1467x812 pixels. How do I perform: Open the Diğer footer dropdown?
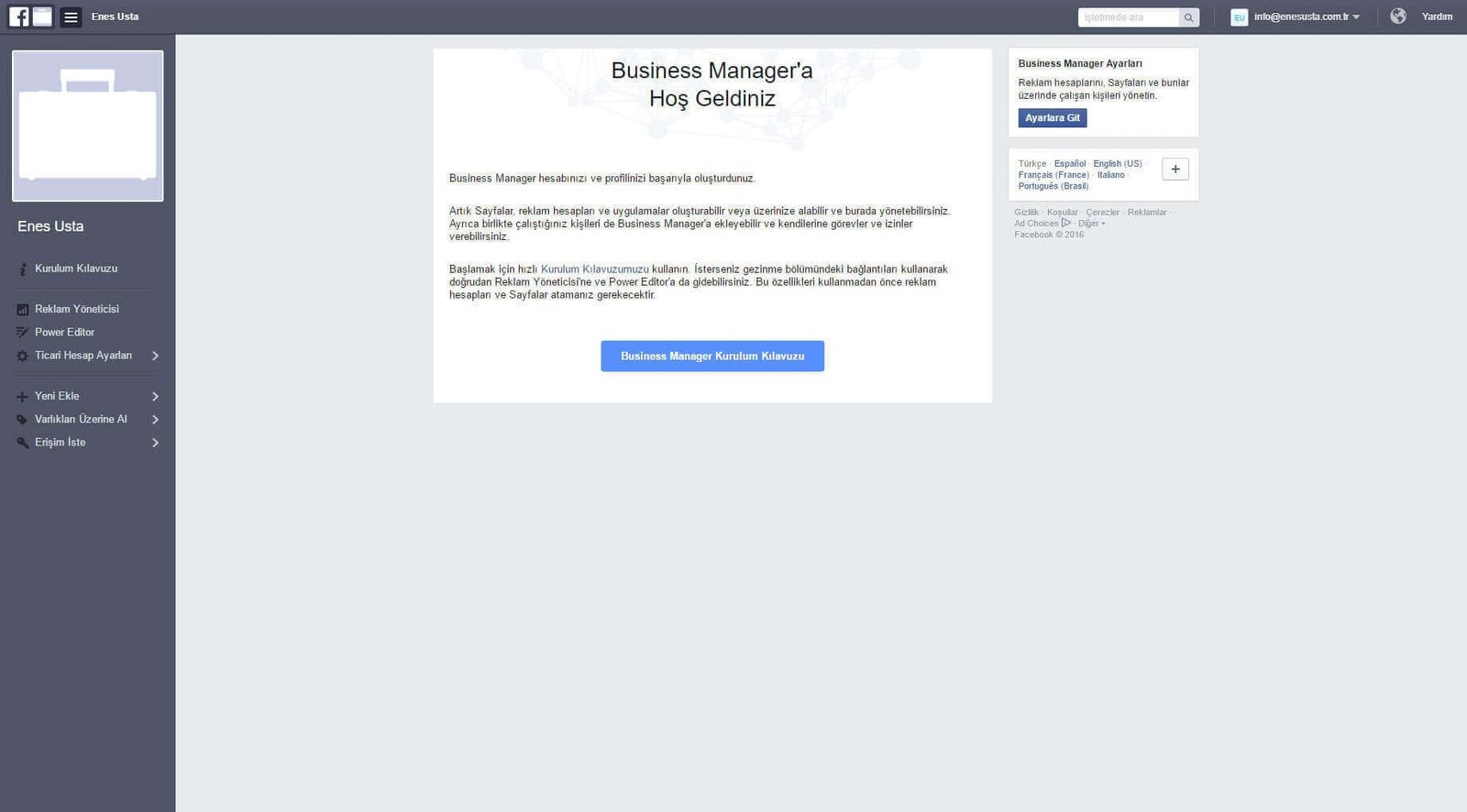click(x=1091, y=224)
